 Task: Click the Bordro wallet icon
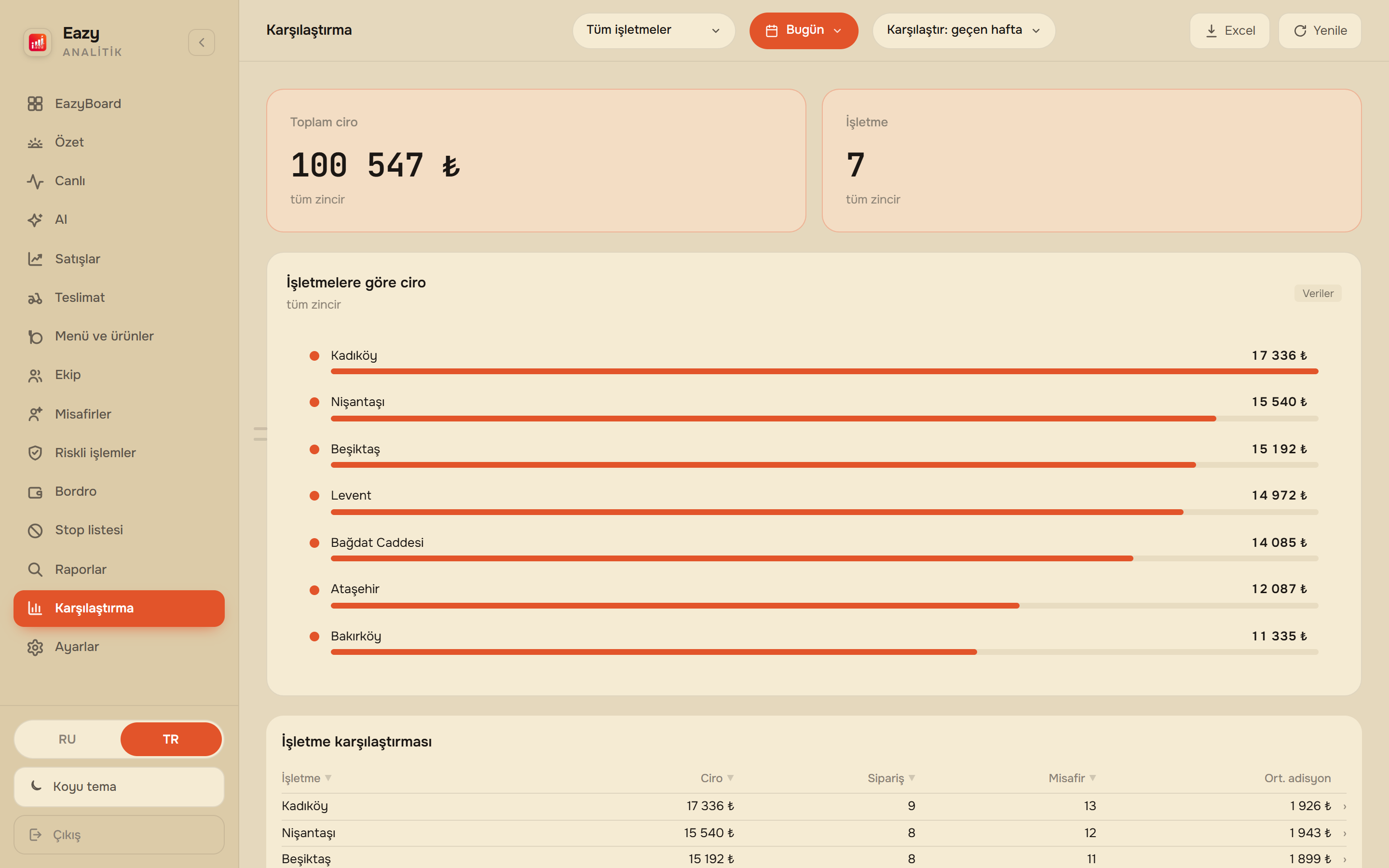pyautogui.click(x=35, y=492)
